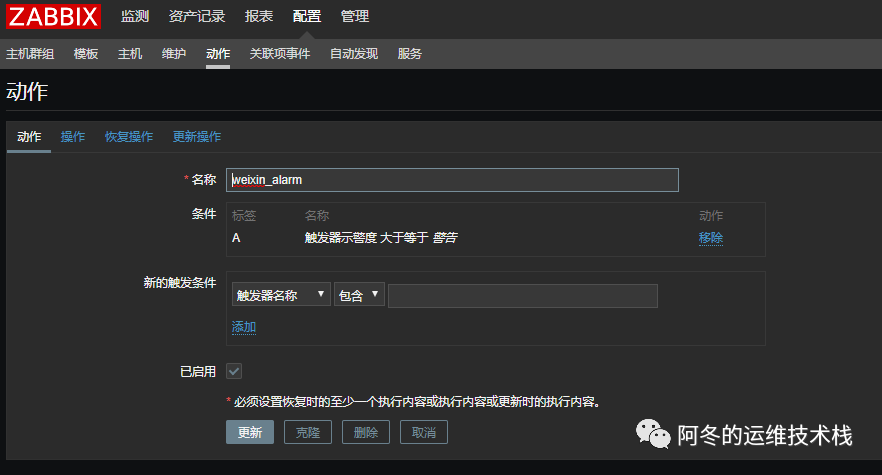Open the 报表 top menu
Viewport: 882px width, 475px height.
pos(259,16)
